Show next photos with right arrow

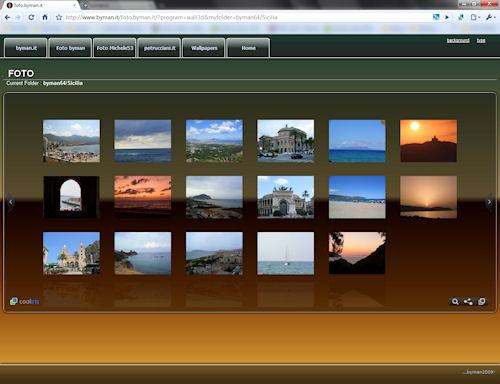489,202
